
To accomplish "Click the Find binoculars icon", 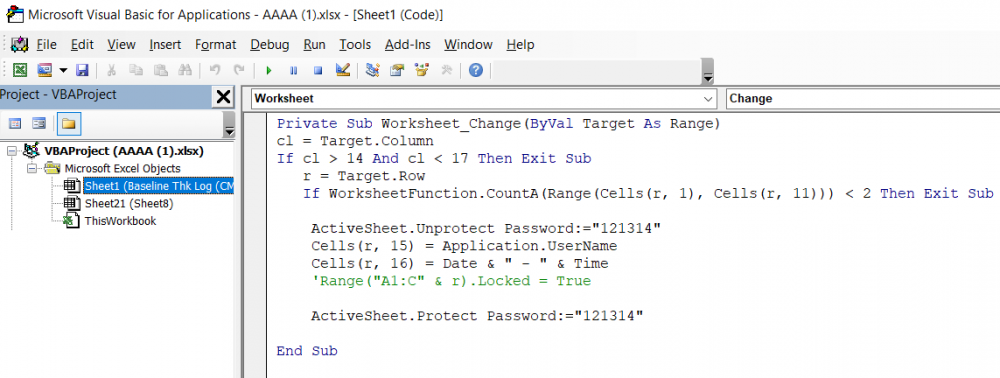I will click(x=185, y=70).
